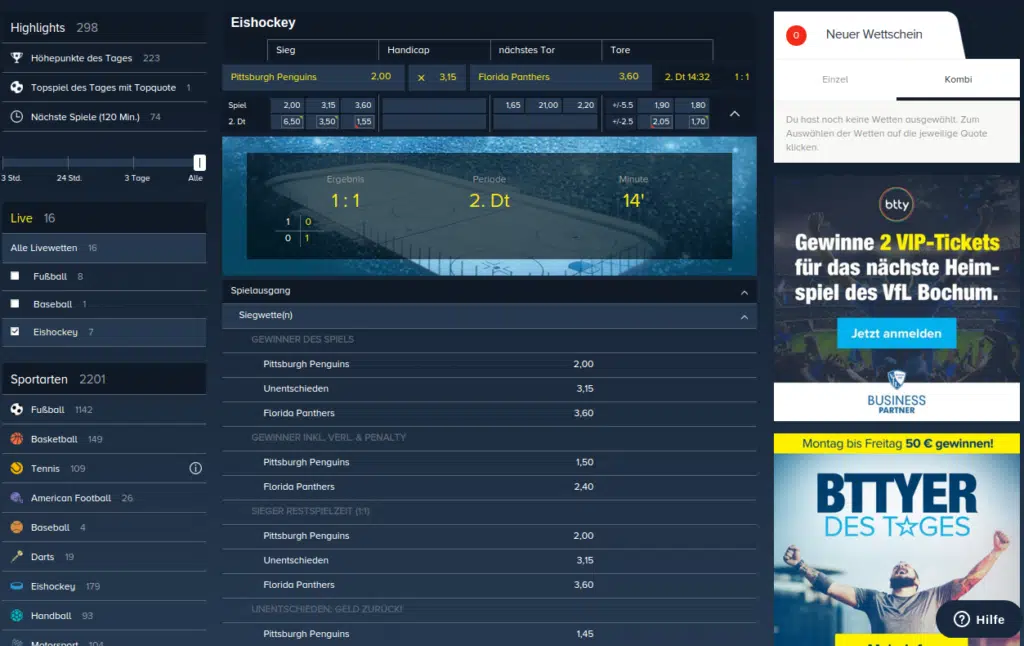Collapse the Spielausgang section
The height and width of the screenshot is (646, 1024).
tap(744, 293)
